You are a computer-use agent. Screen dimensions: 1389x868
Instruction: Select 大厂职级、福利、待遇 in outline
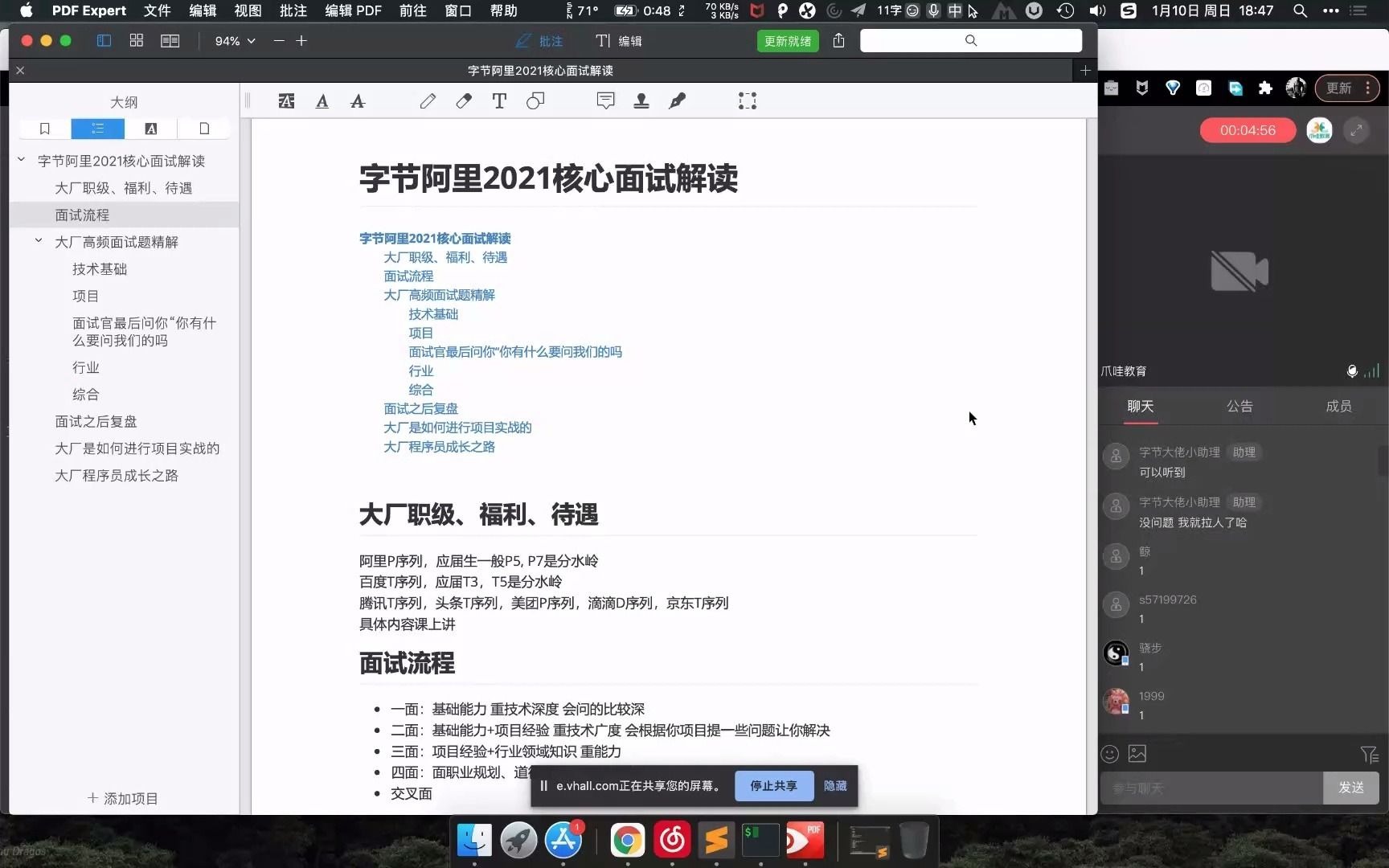click(124, 188)
